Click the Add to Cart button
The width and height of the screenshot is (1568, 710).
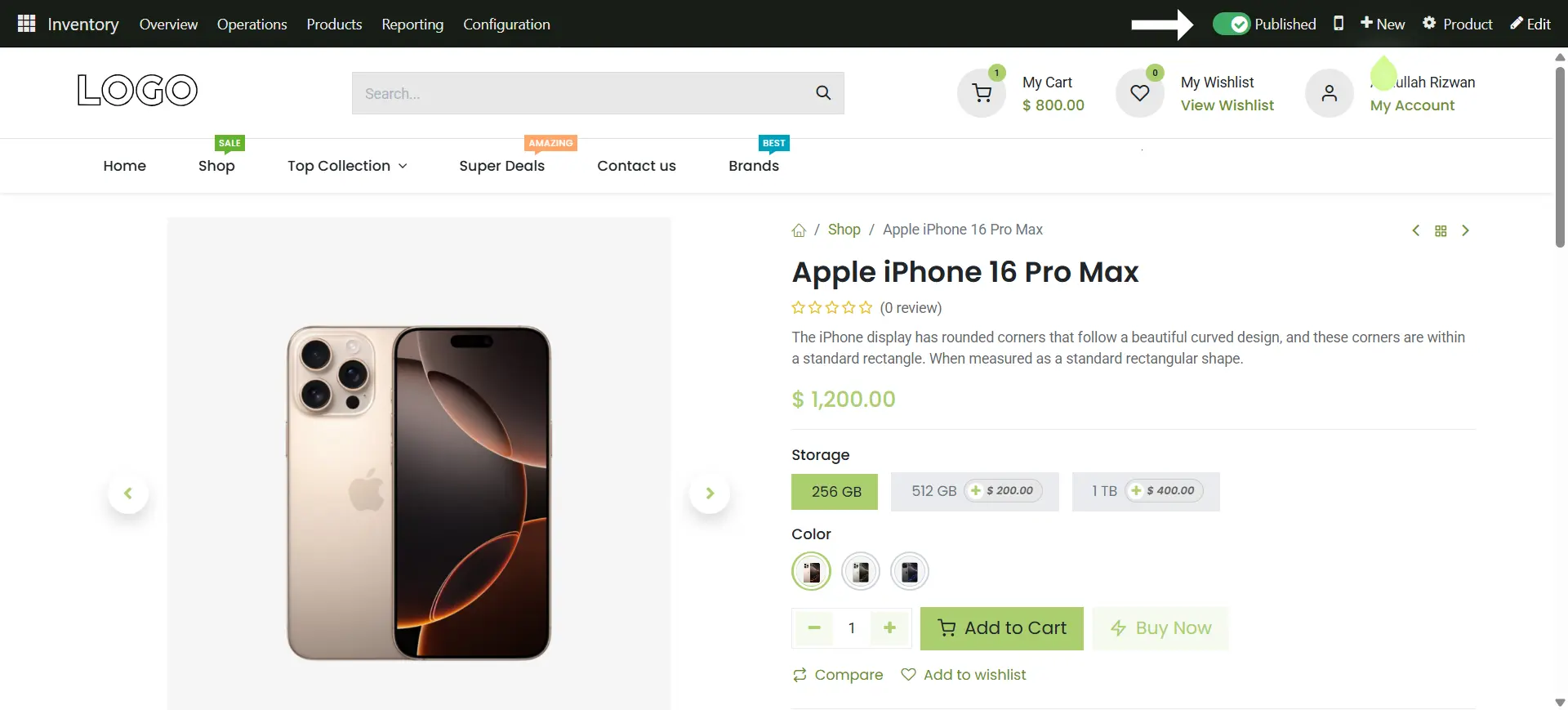point(1002,628)
